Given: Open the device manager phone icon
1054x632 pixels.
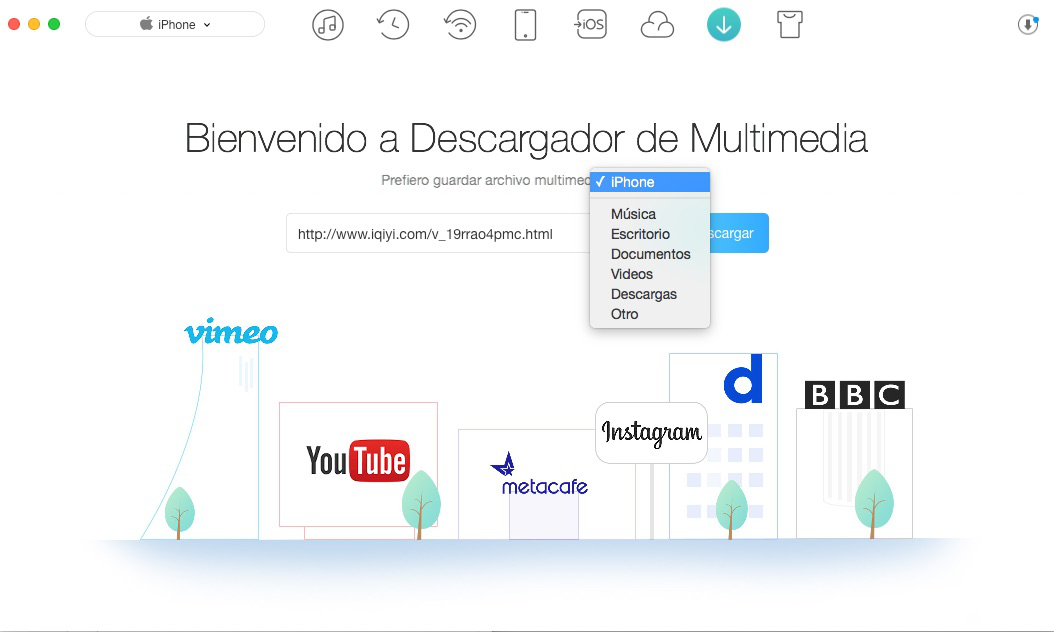Looking at the screenshot, I should (x=525, y=25).
